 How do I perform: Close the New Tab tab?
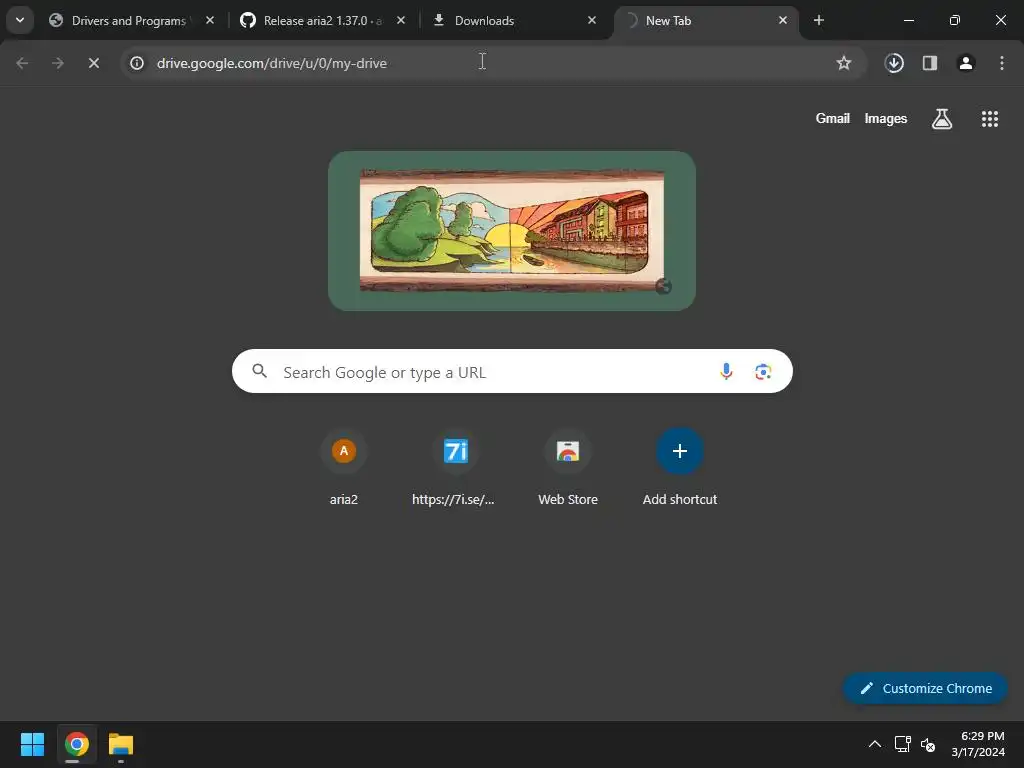[782, 20]
